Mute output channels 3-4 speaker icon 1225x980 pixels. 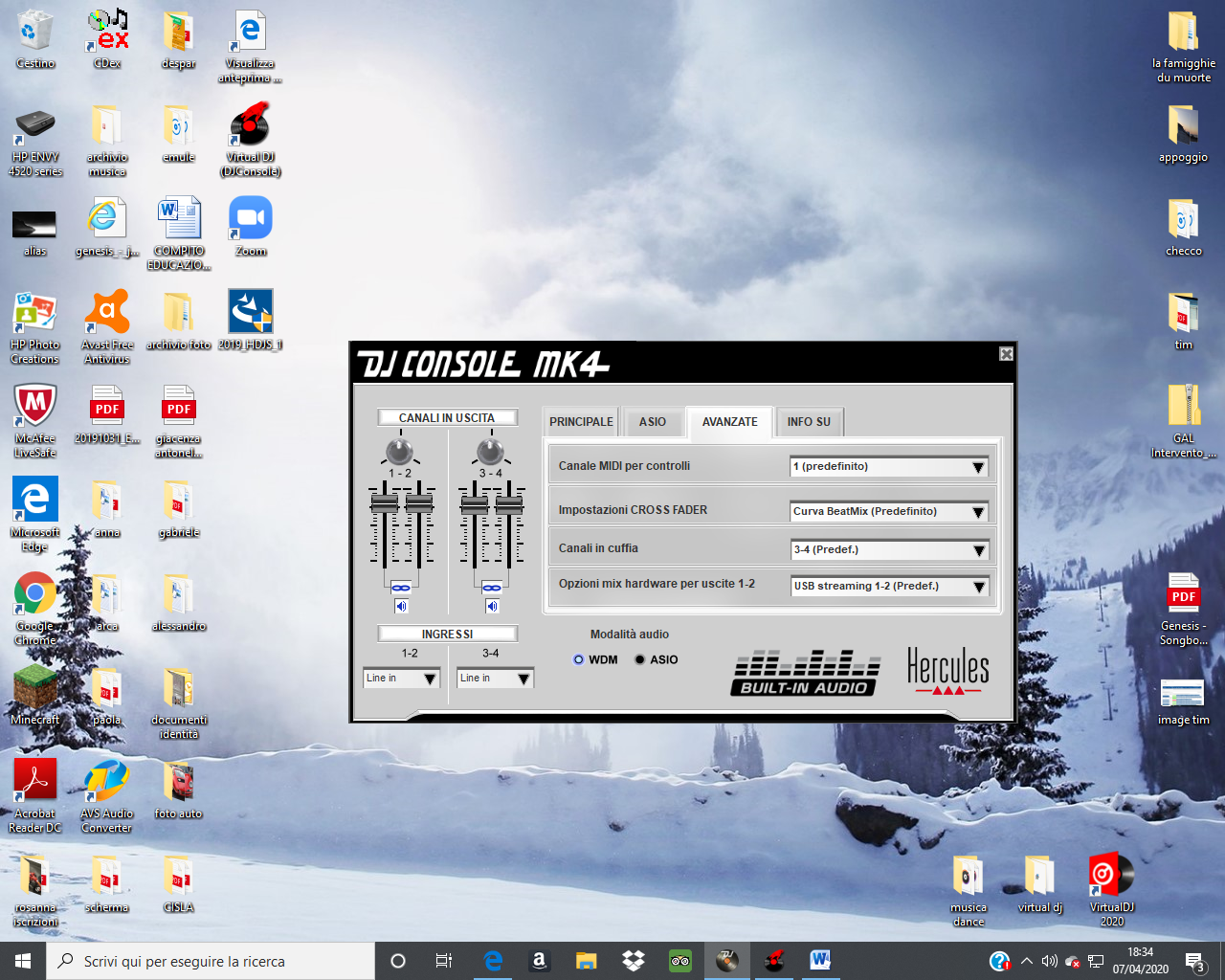[x=492, y=606]
